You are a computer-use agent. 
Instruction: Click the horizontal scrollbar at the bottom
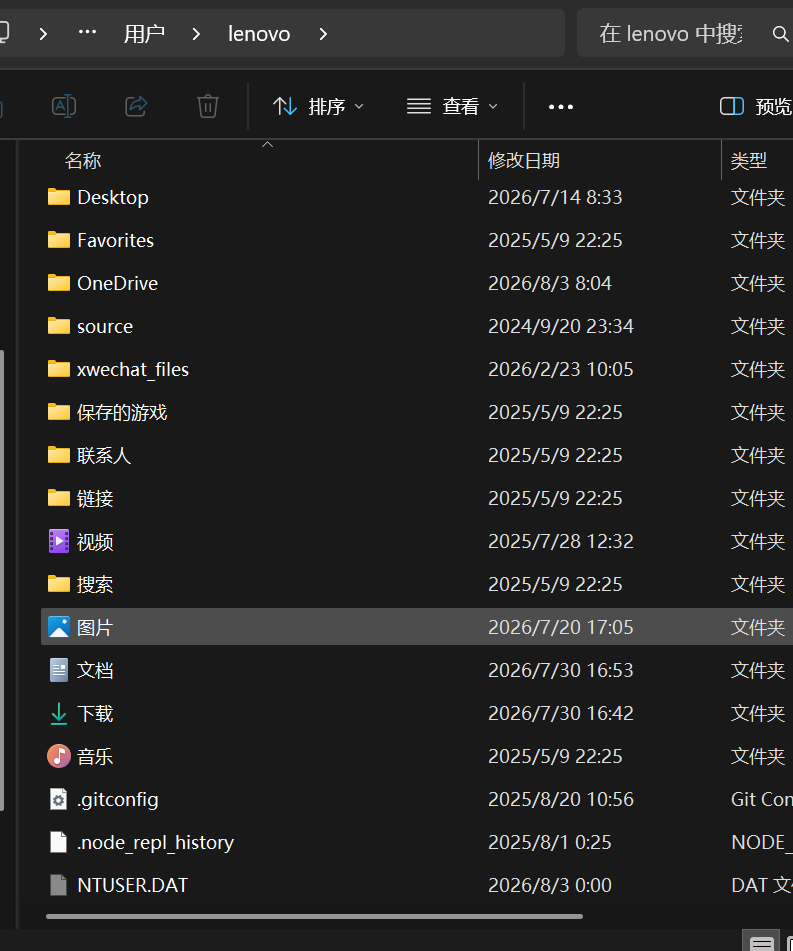(x=314, y=916)
